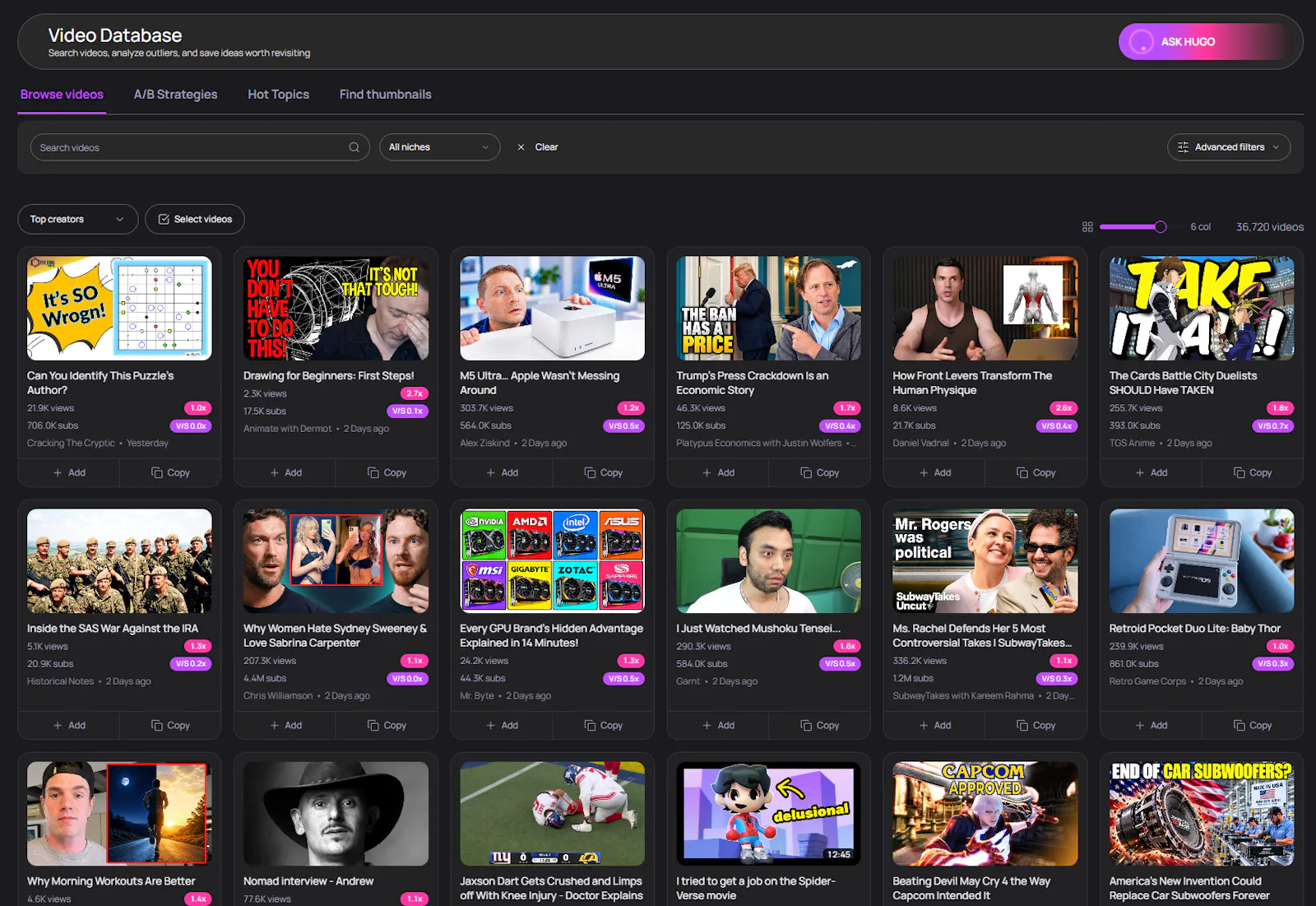
Task: Open the Mr. Rogers was political thumbnail
Action: tap(985, 561)
